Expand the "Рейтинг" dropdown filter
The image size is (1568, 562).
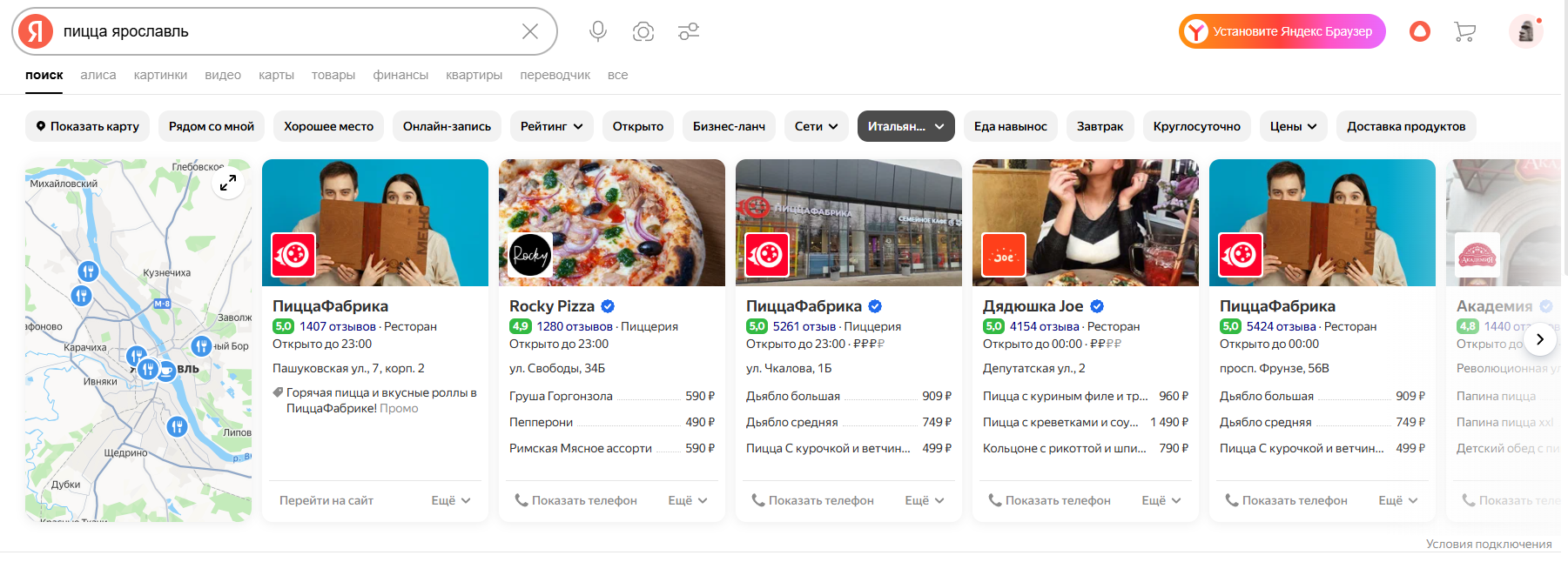pyautogui.click(x=552, y=126)
